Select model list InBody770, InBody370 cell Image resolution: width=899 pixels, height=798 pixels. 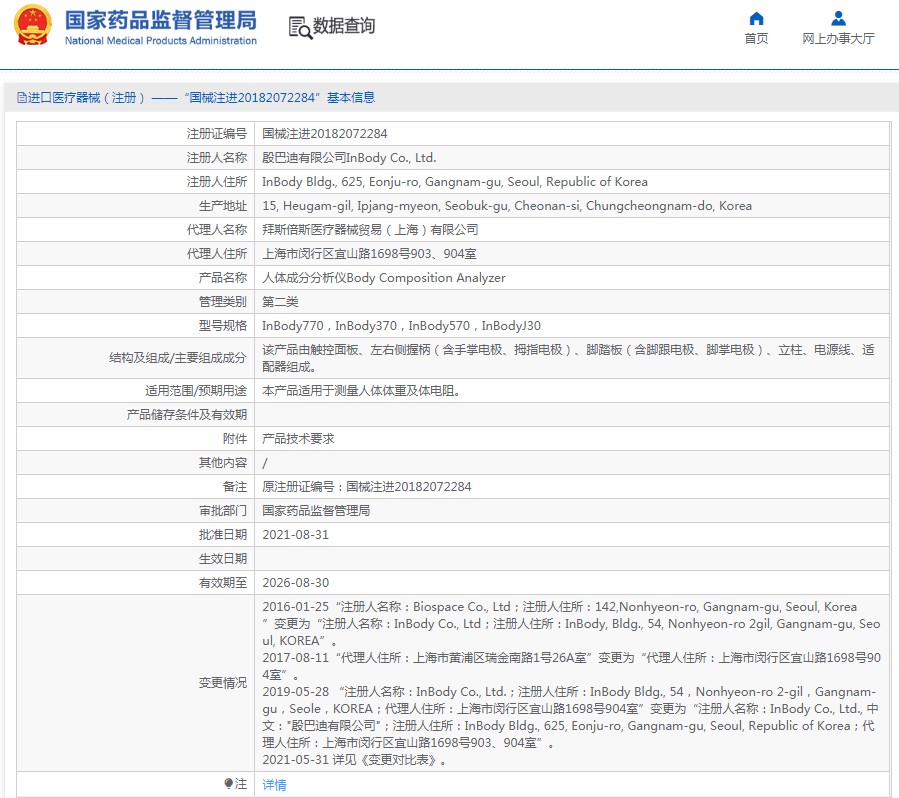click(x=401, y=326)
